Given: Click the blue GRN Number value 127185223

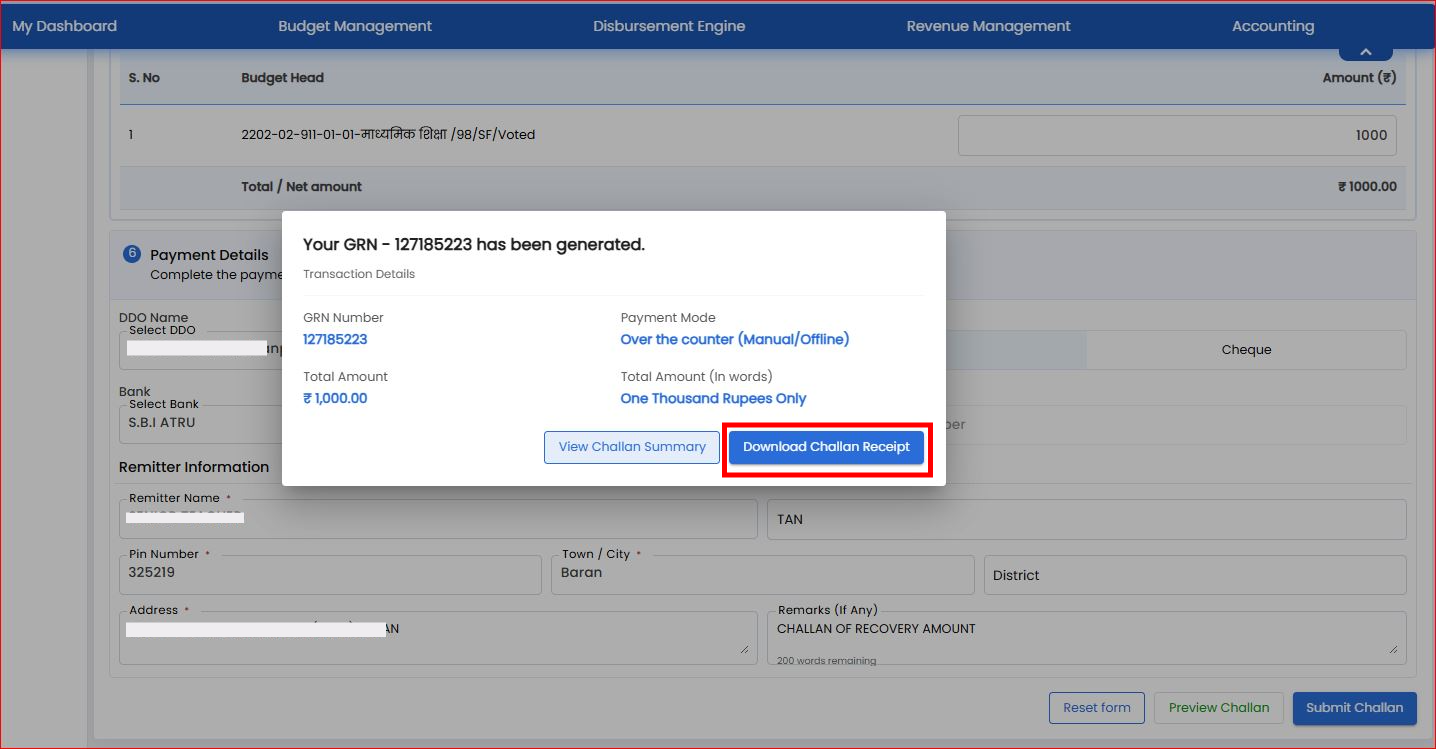Looking at the screenshot, I should (335, 339).
